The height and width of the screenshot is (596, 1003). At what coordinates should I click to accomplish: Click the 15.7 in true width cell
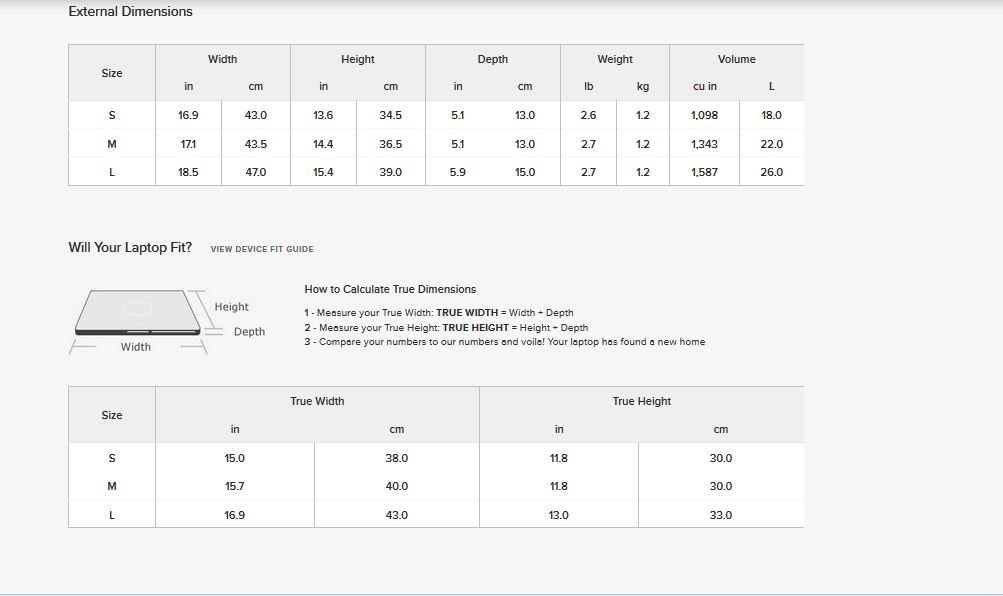point(235,486)
